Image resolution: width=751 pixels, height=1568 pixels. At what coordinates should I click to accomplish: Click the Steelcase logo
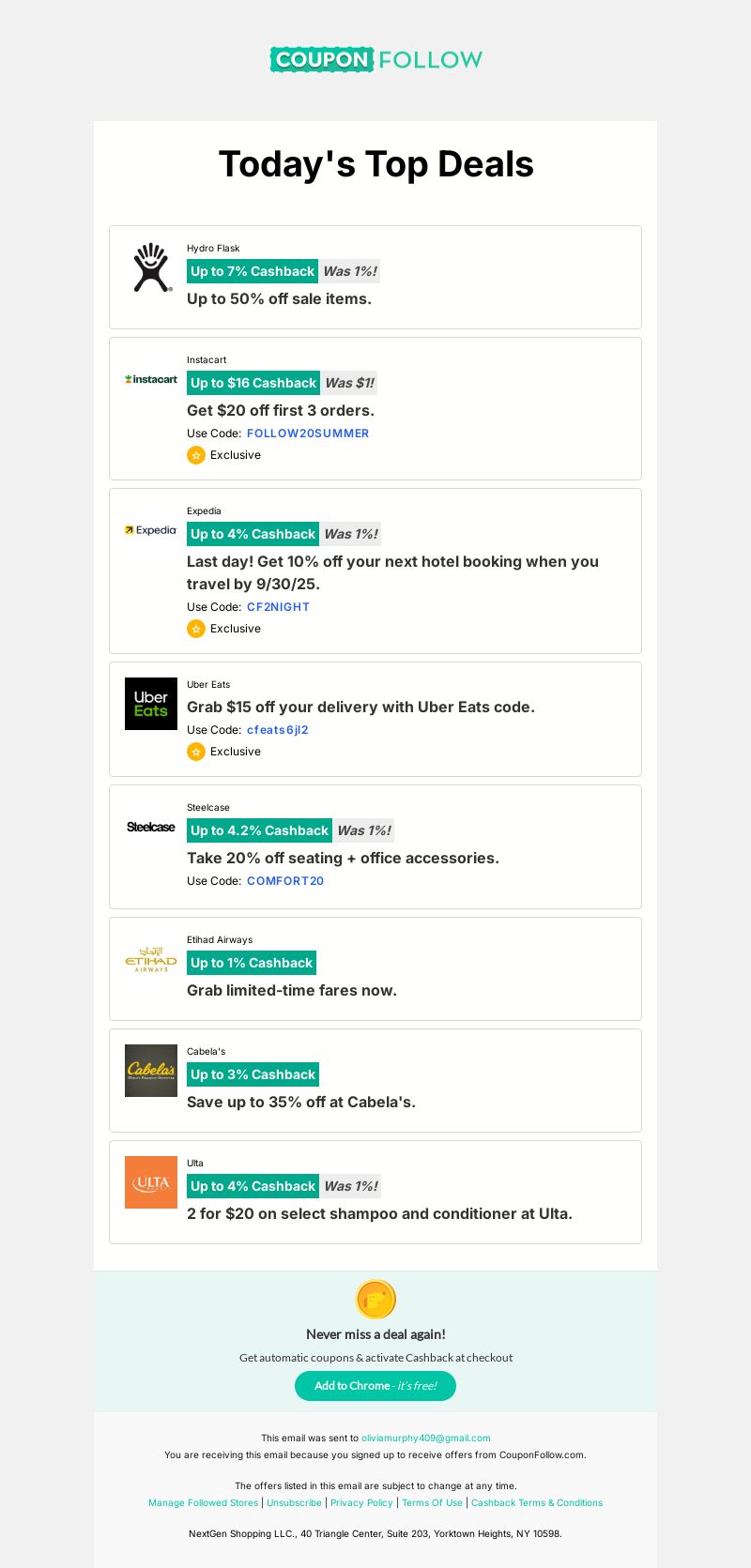pos(151,827)
